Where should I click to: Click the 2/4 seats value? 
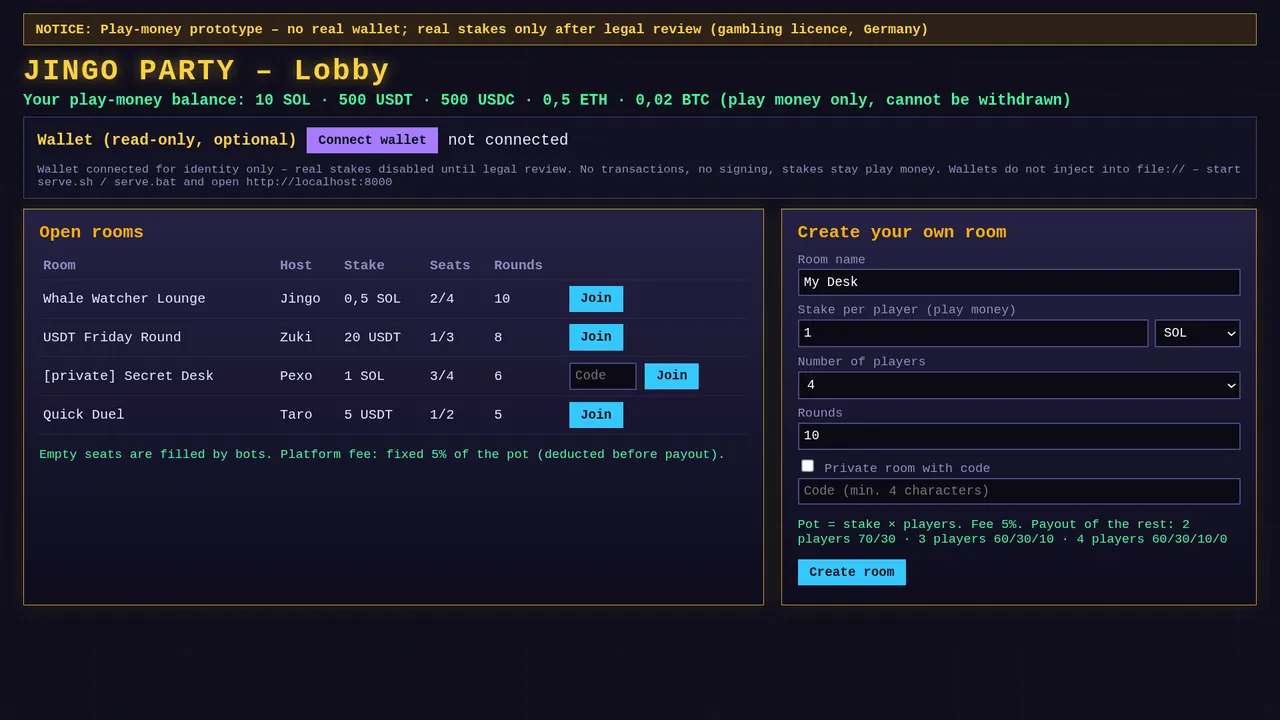click(442, 299)
